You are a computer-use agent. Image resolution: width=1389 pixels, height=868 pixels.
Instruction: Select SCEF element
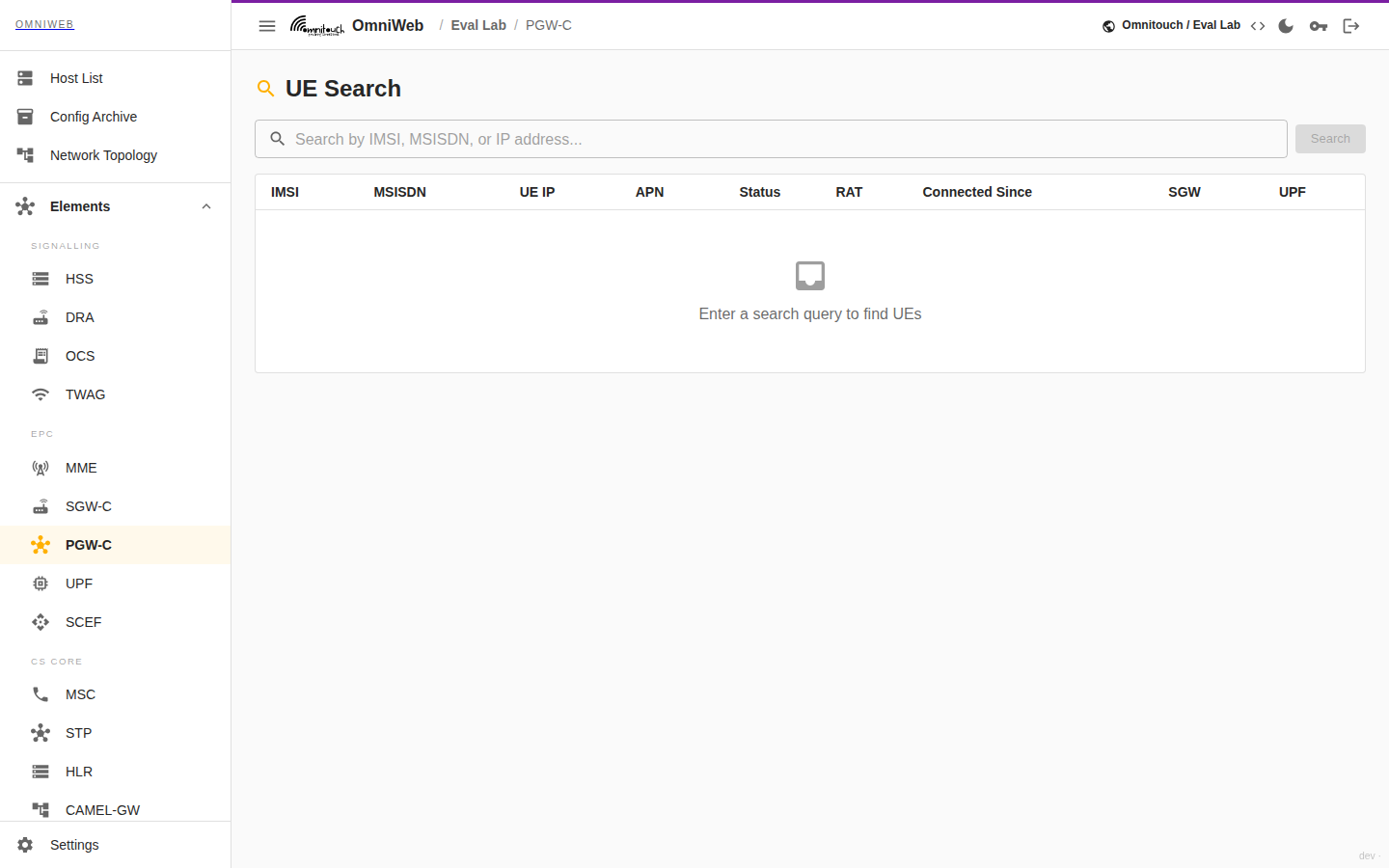116,622
